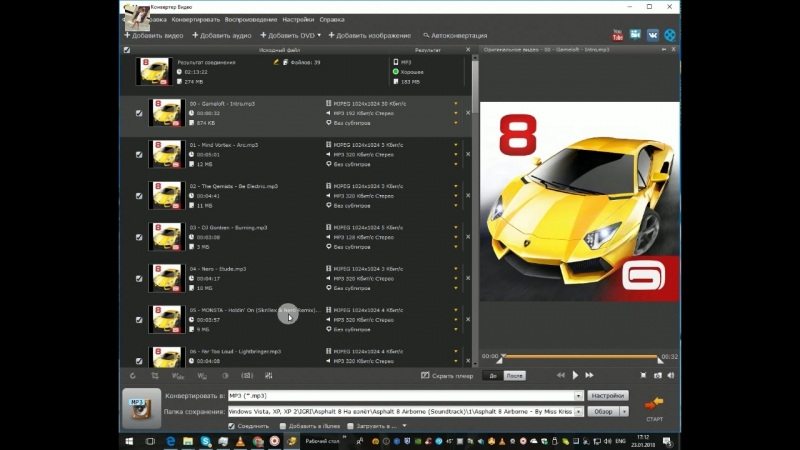Enable the Добавить в iTunes checkbox
The width and height of the screenshot is (800, 450).
[x=283, y=426]
